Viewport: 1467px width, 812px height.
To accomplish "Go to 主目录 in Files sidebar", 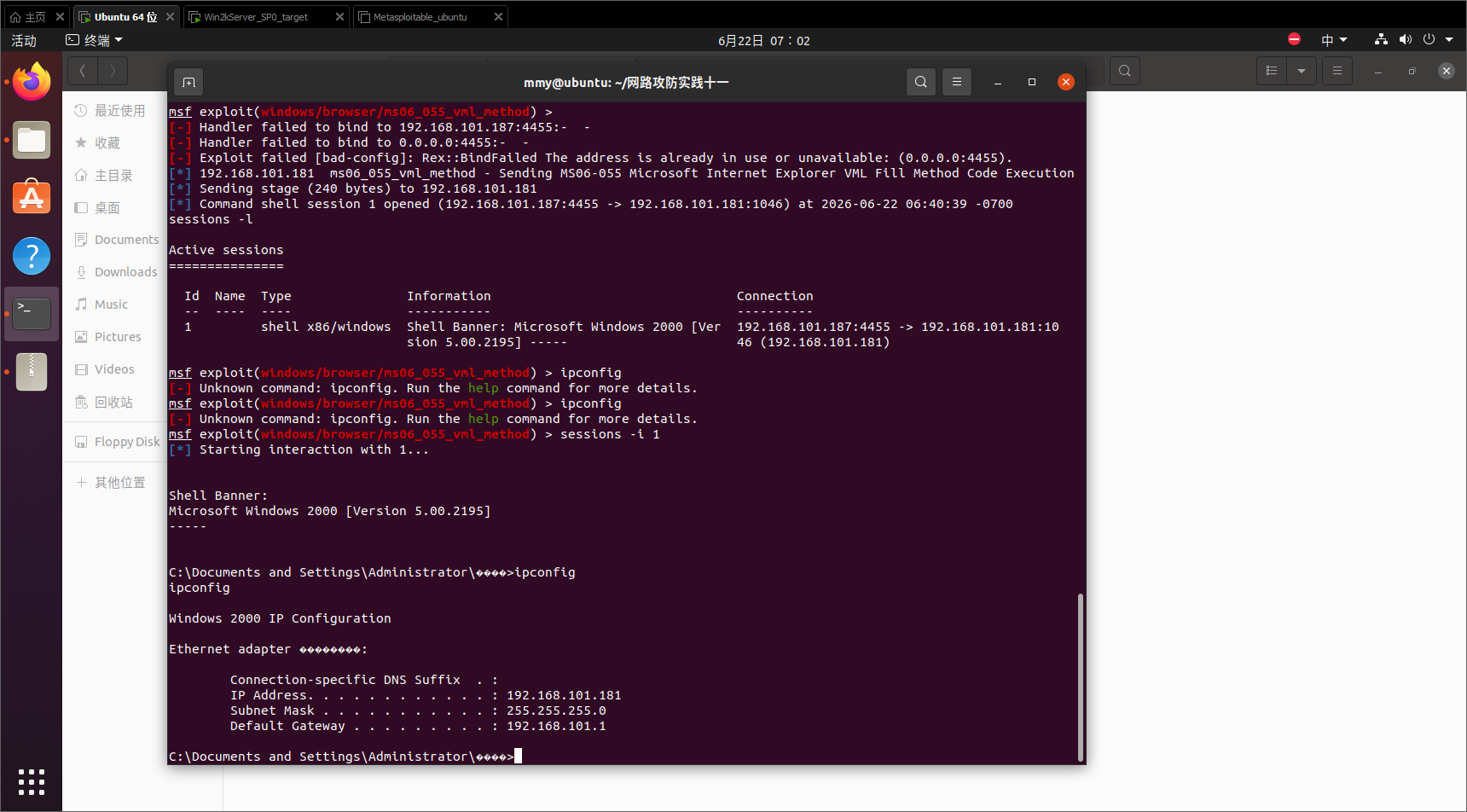I will pos(114,176).
